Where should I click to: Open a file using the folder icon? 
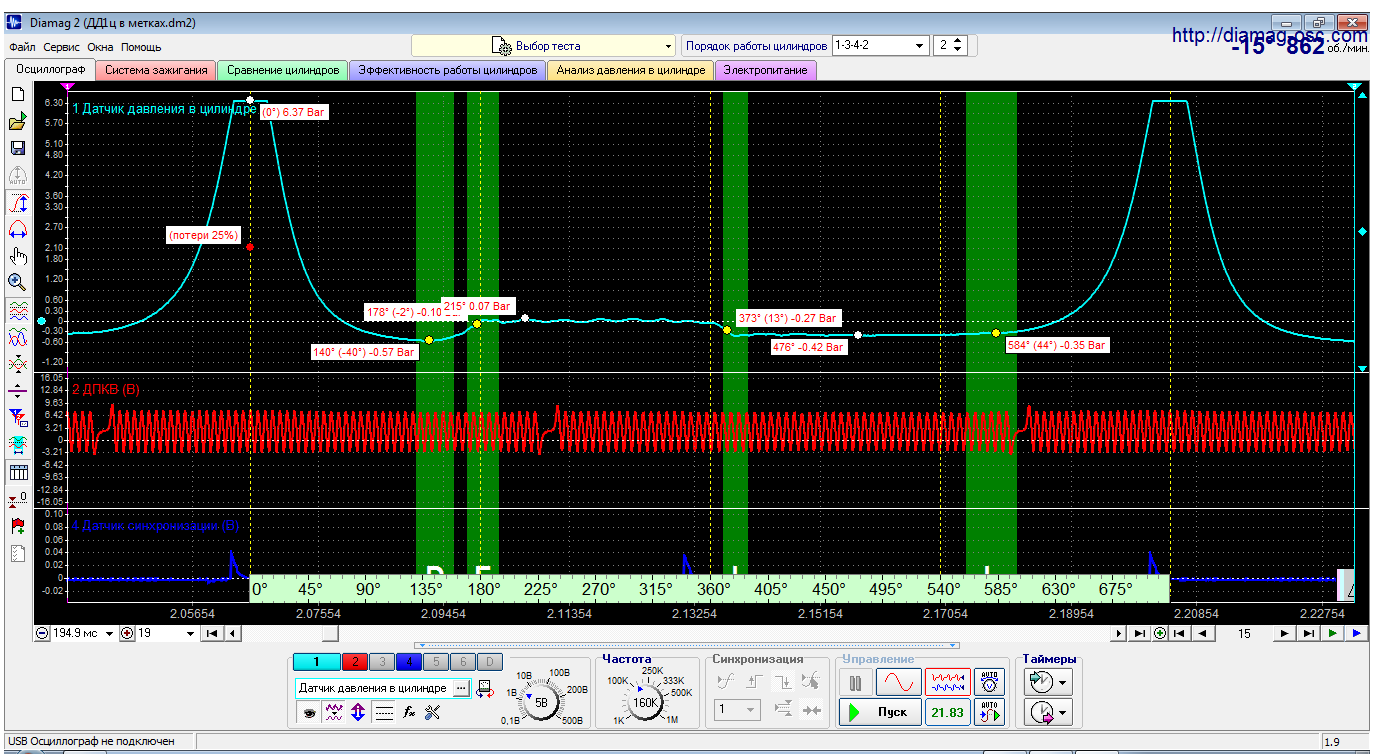17,121
